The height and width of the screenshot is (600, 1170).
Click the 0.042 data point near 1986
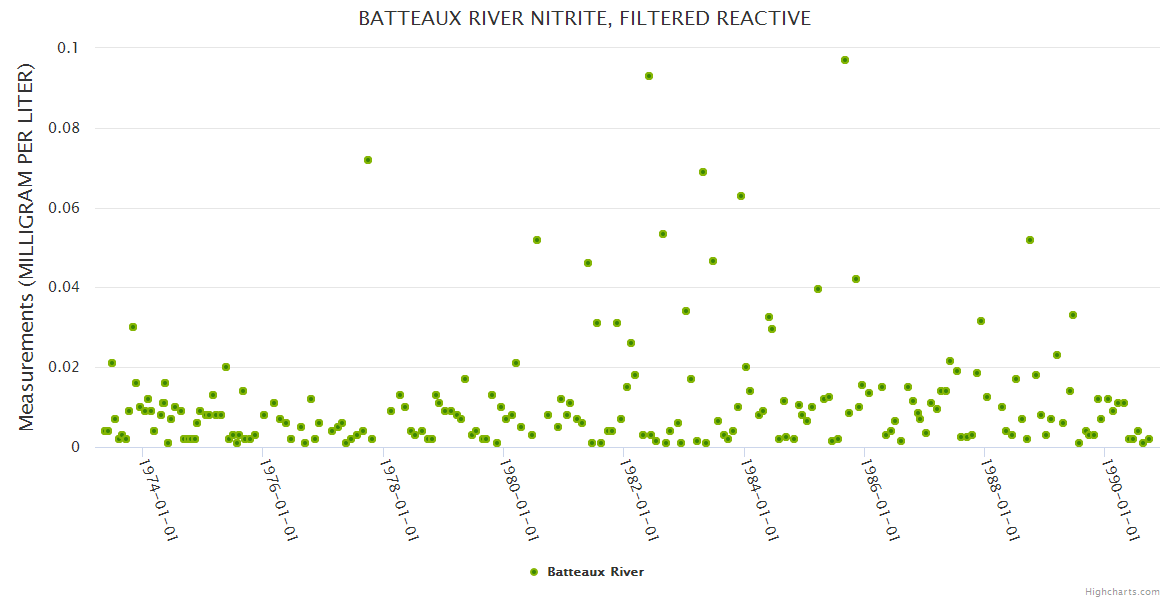[x=856, y=279]
